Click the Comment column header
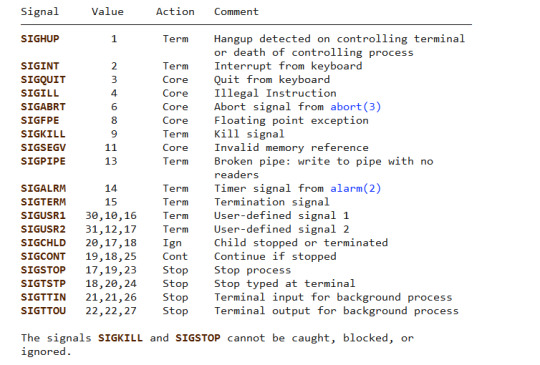Image resolution: width=540 pixels, height=365 pixels. [x=236, y=12]
